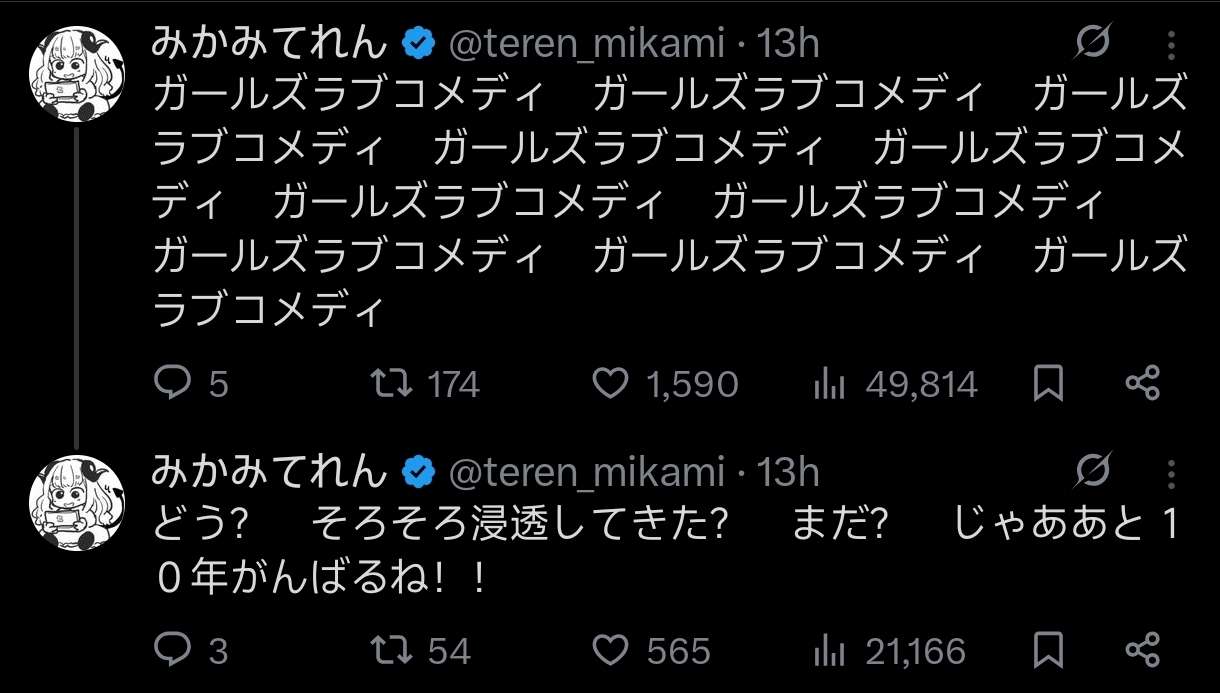
Task: Open more options menu on second tweet
Action: (x=1172, y=472)
